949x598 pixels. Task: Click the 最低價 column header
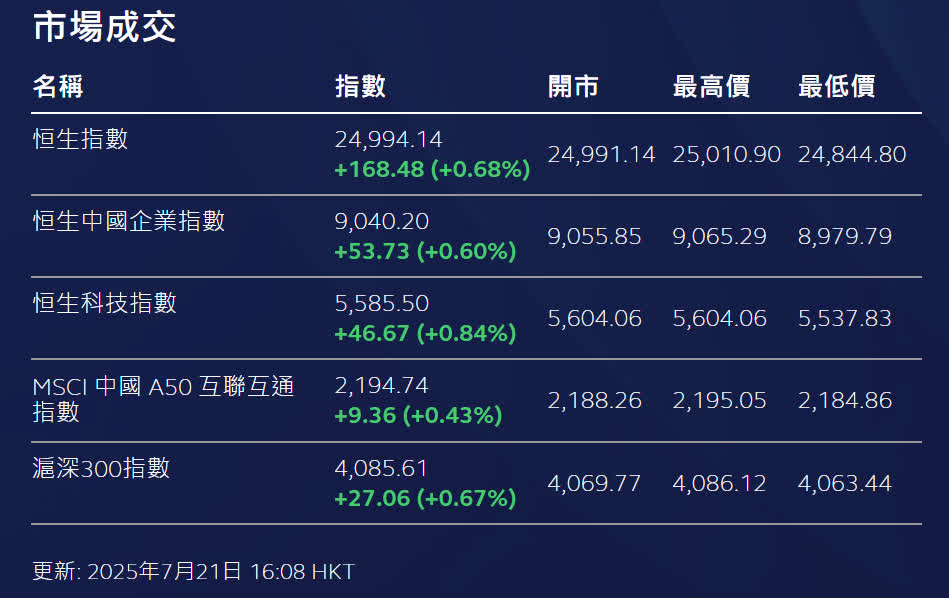(x=837, y=87)
